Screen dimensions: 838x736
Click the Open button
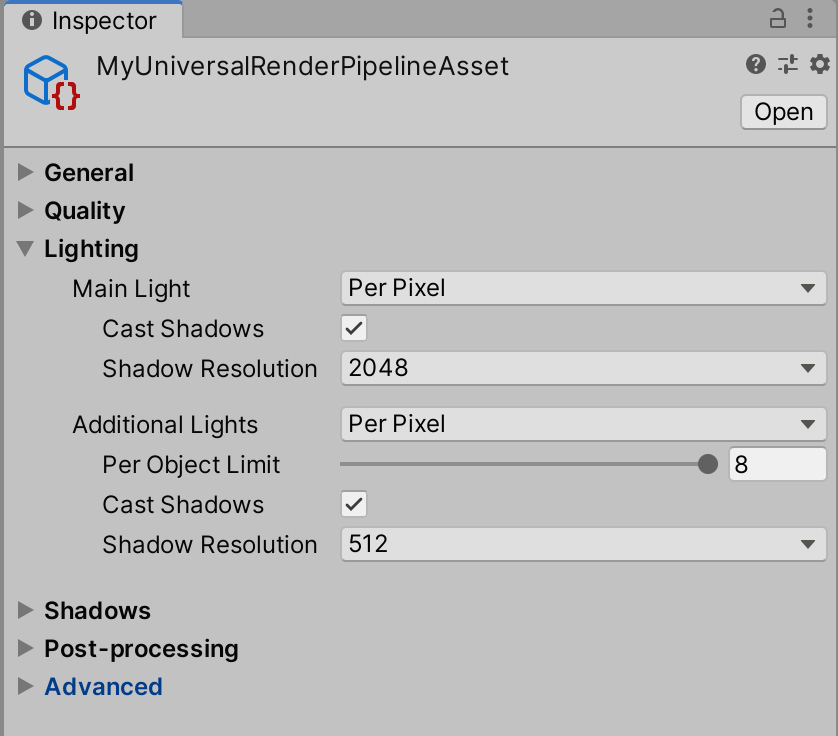(783, 111)
